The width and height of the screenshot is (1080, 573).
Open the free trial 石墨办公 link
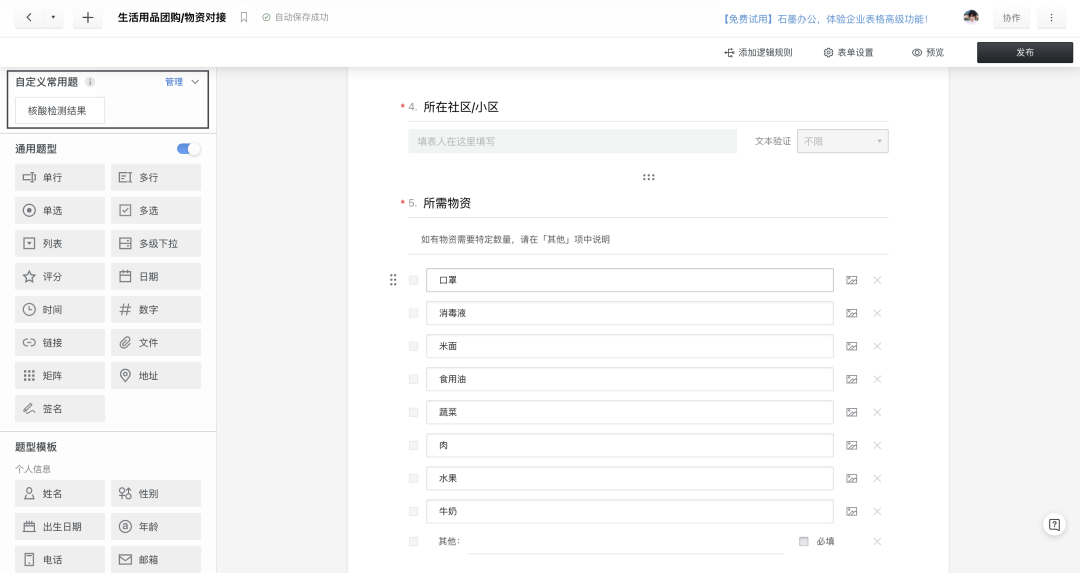824,19
